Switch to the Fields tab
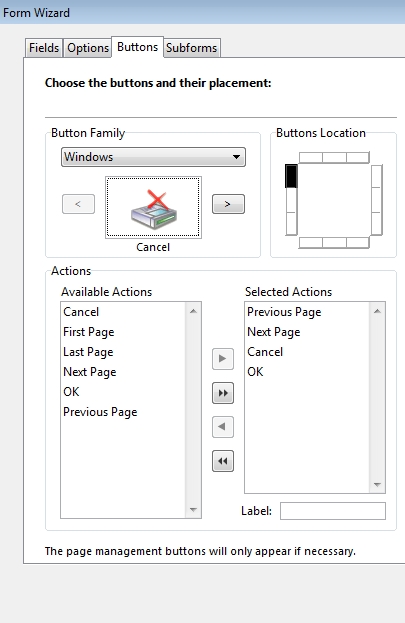The height and width of the screenshot is (623, 405). tap(44, 48)
